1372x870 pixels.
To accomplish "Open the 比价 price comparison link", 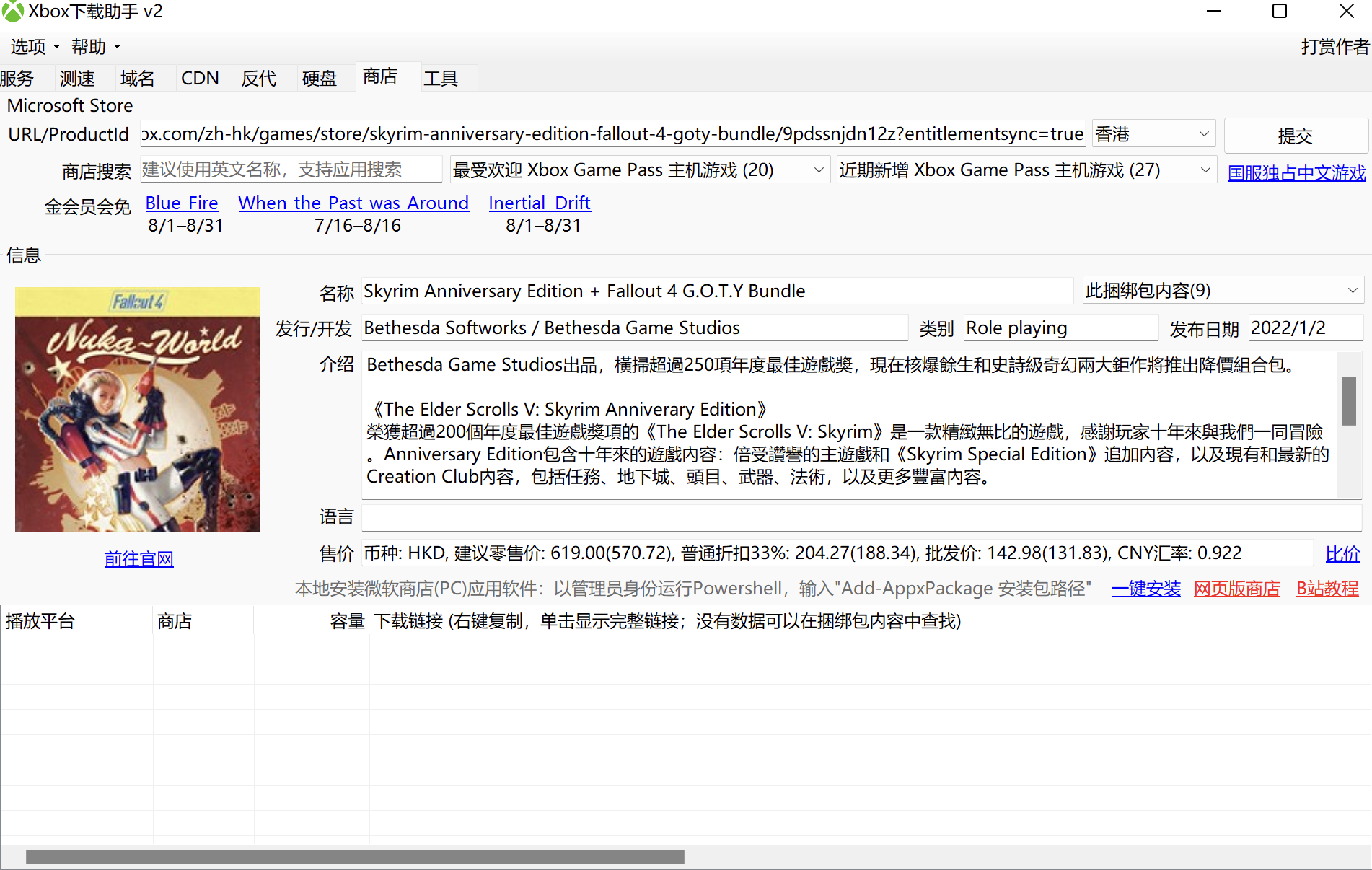I will coord(1342,553).
